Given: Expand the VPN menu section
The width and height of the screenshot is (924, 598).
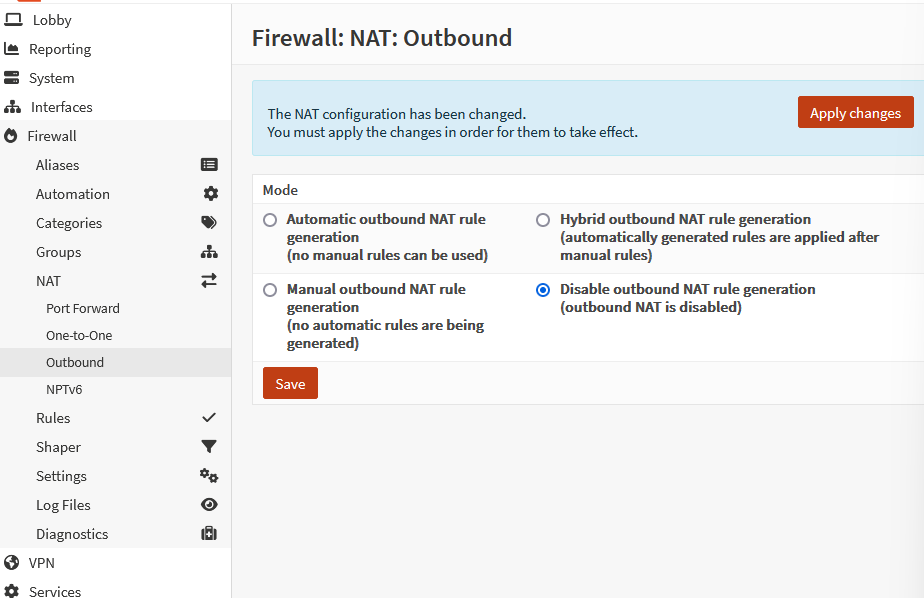Looking at the screenshot, I should click(42, 563).
